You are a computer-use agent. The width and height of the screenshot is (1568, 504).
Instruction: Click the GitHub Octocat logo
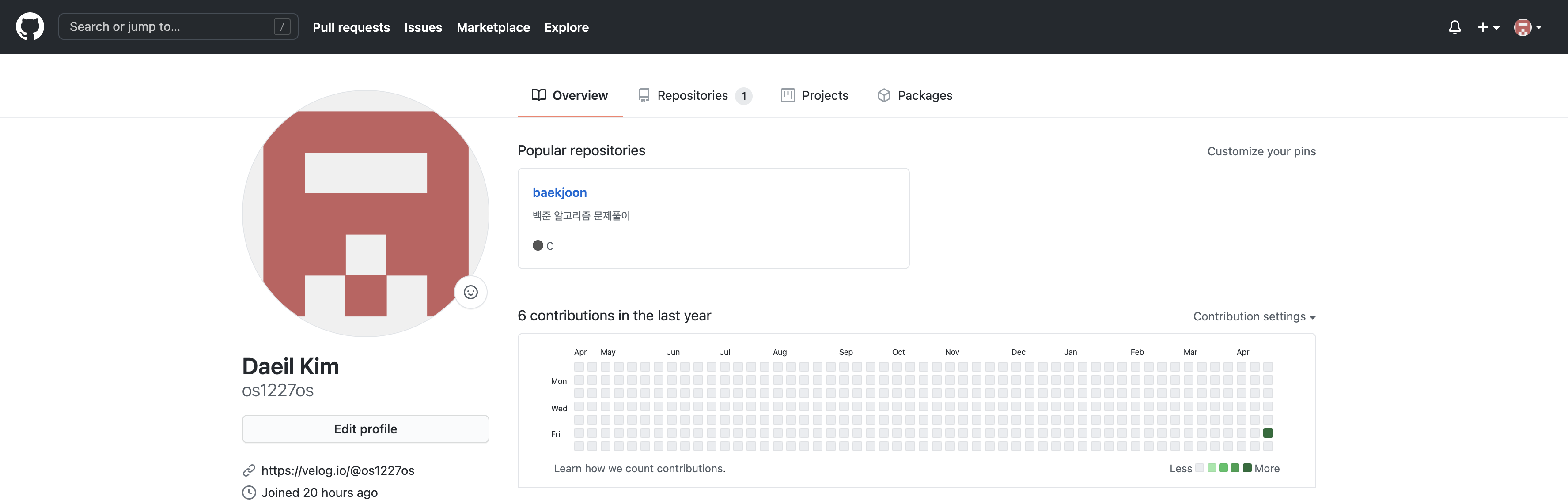[30, 27]
